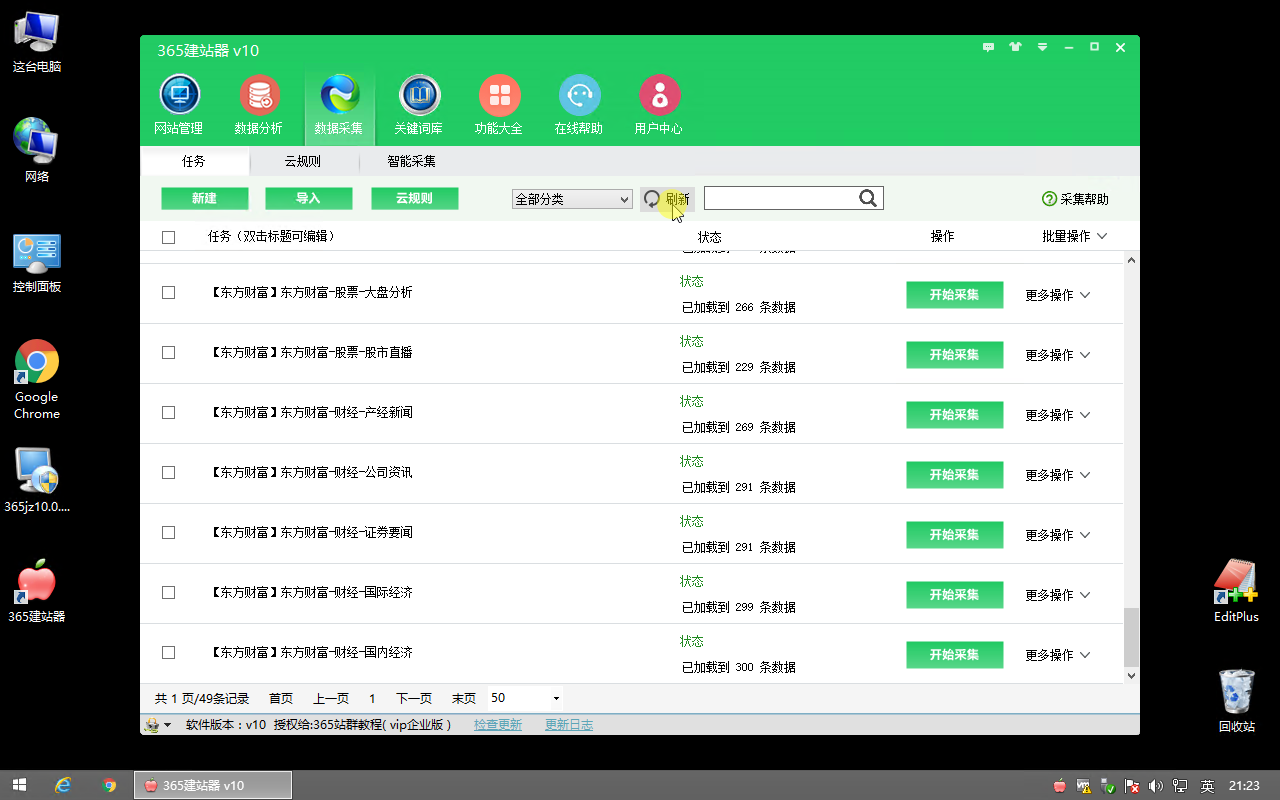Open Chrome taskbar icon
The width and height of the screenshot is (1280, 800).
pyautogui.click(x=109, y=785)
